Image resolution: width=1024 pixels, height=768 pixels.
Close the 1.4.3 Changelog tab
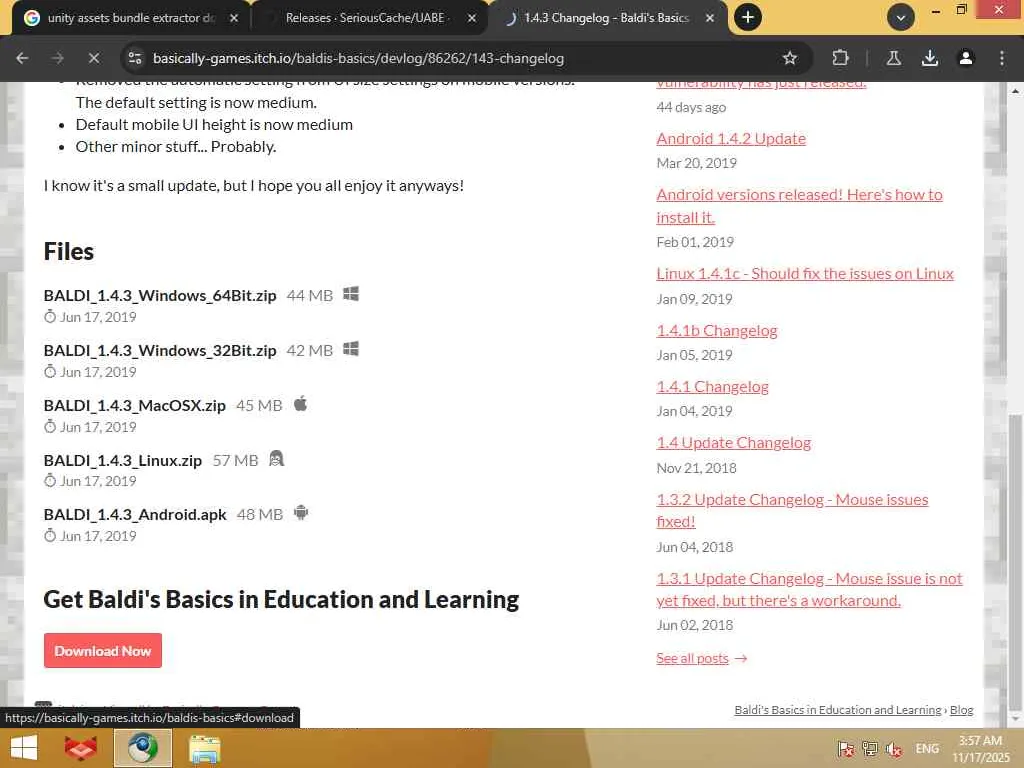[710, 18]
